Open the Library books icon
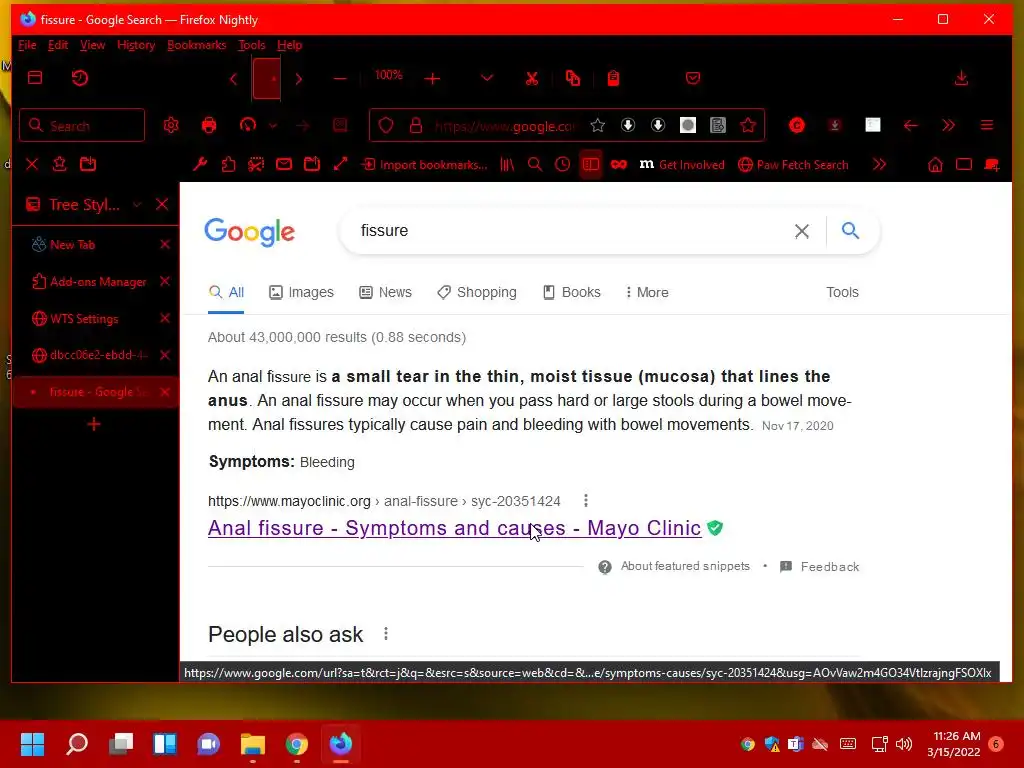This screenshot has width=1024, height=768. pyautogui.click(x=507, y=165)
